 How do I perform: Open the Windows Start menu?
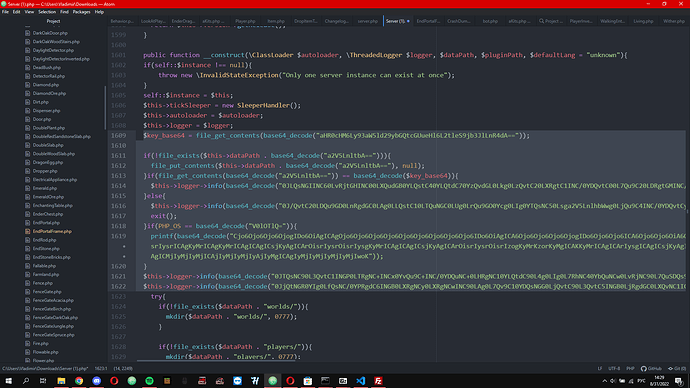point(8,381)
